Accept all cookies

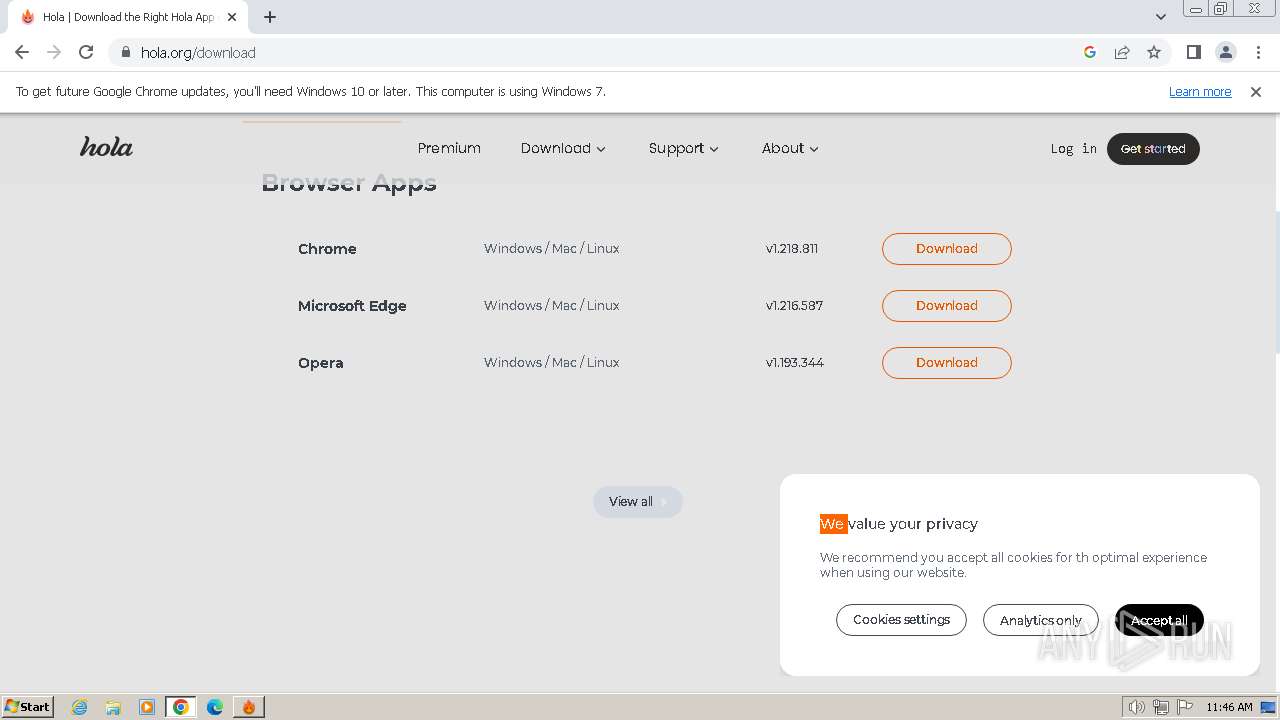[1159, 620]
